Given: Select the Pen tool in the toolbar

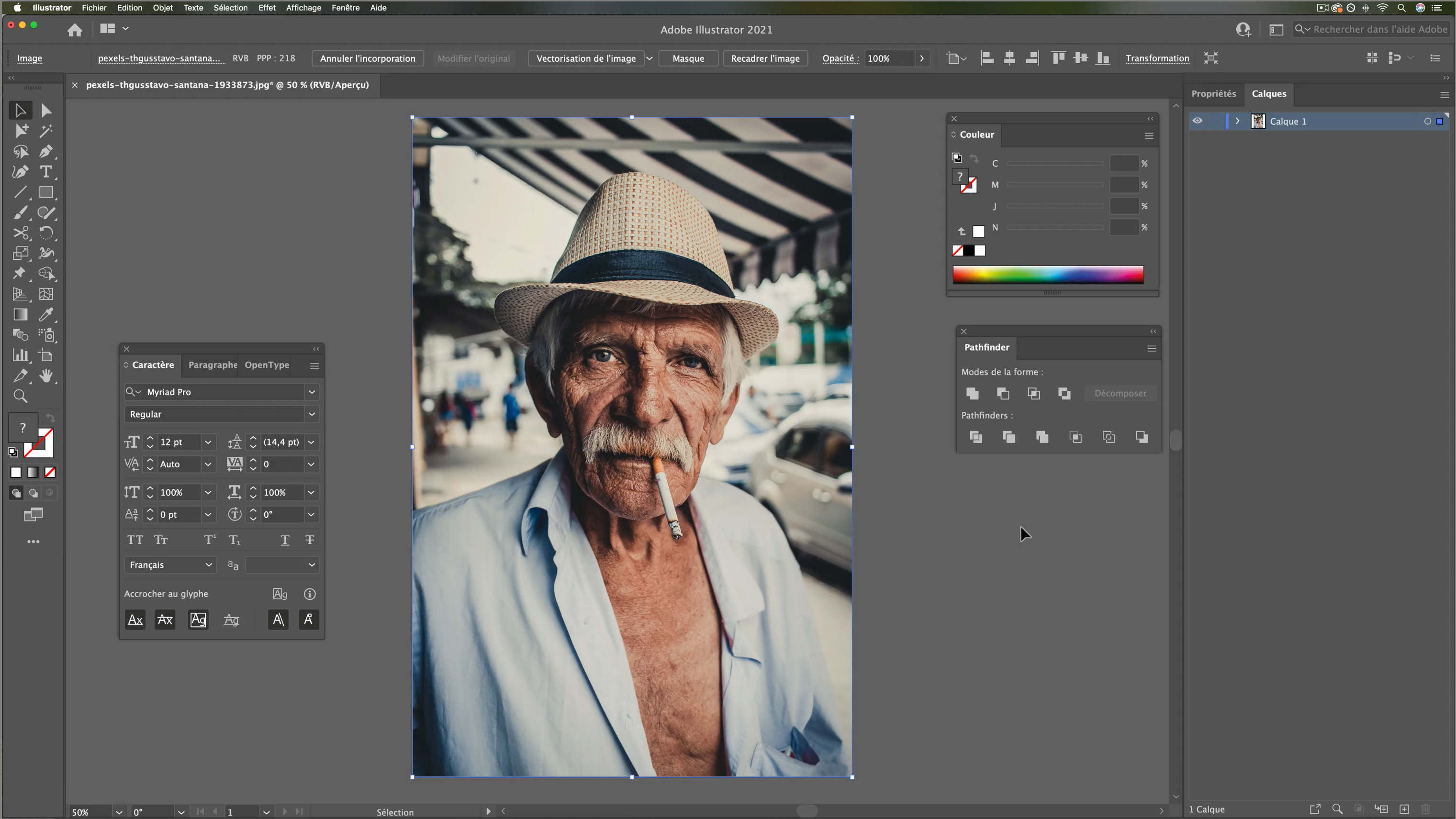Looking at the screenshot, I should pyautogui.click(x=45, y=151).
